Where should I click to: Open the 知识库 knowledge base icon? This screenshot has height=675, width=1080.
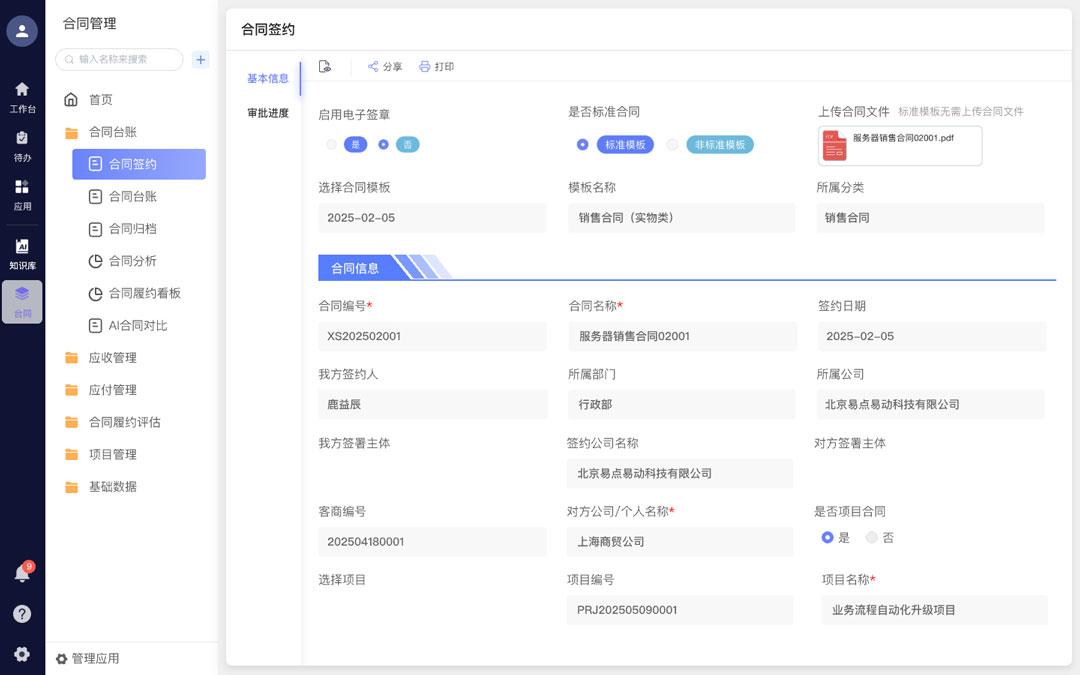(x=22, y=252)
